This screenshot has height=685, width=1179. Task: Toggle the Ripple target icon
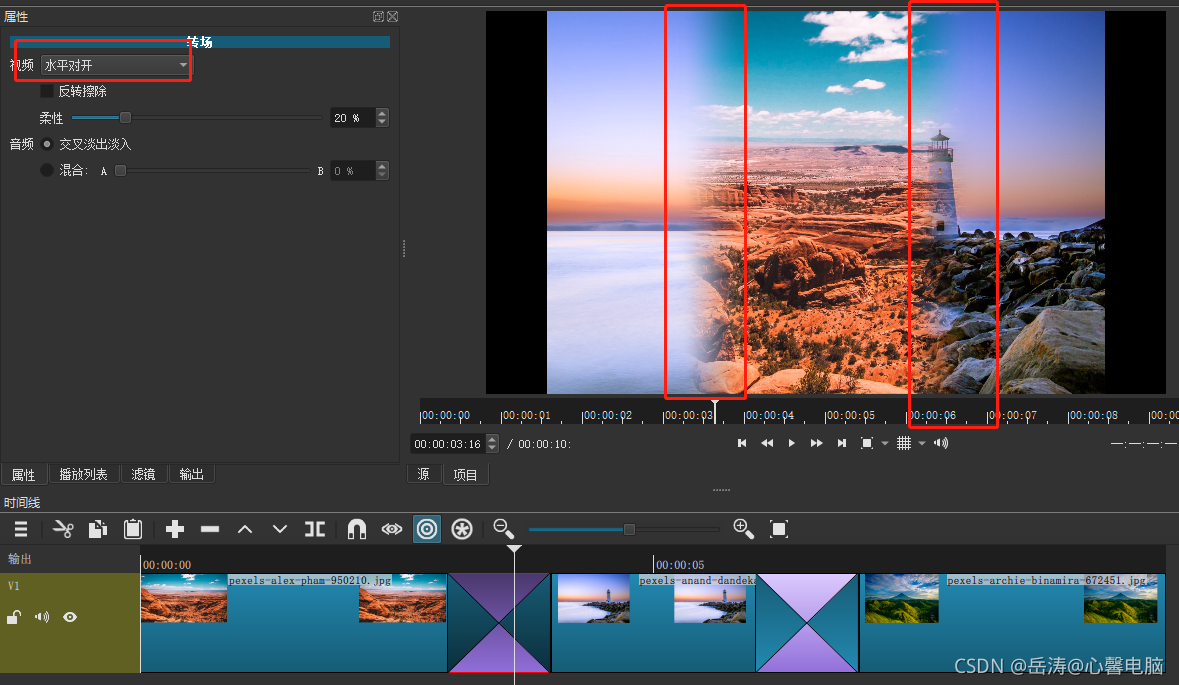pos(427,529)
